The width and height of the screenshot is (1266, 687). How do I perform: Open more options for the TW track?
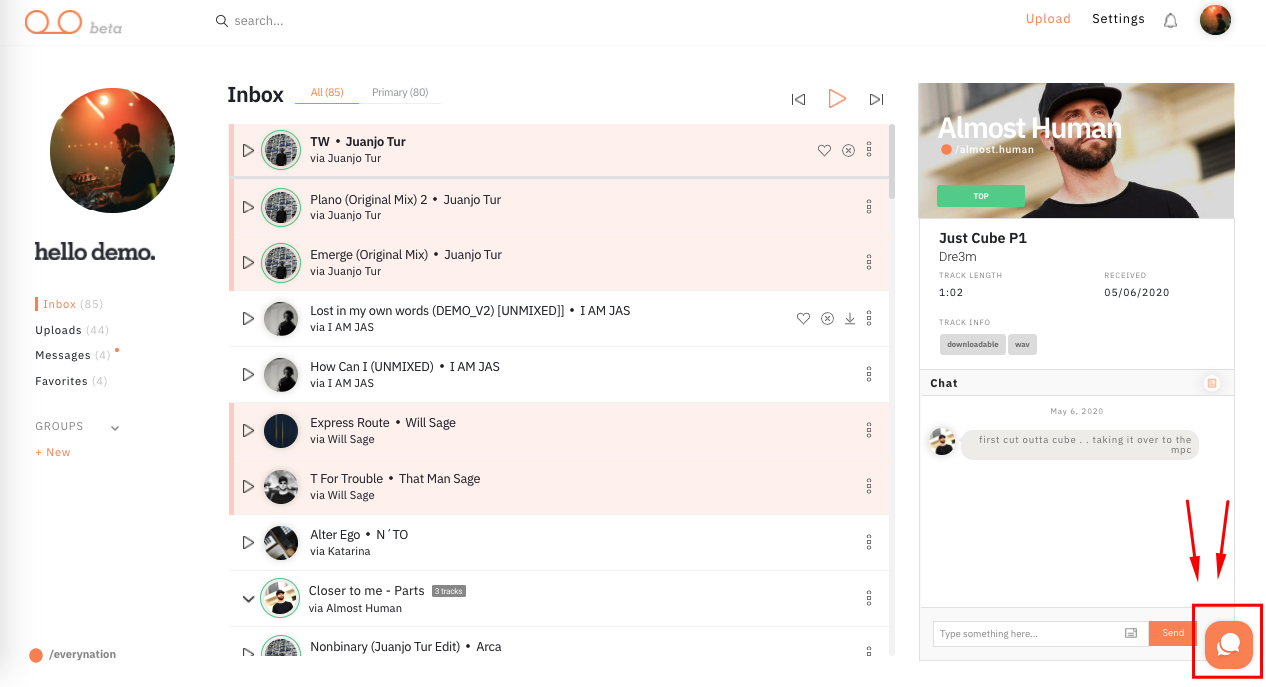pyautogui.click(x=869, y=150)
